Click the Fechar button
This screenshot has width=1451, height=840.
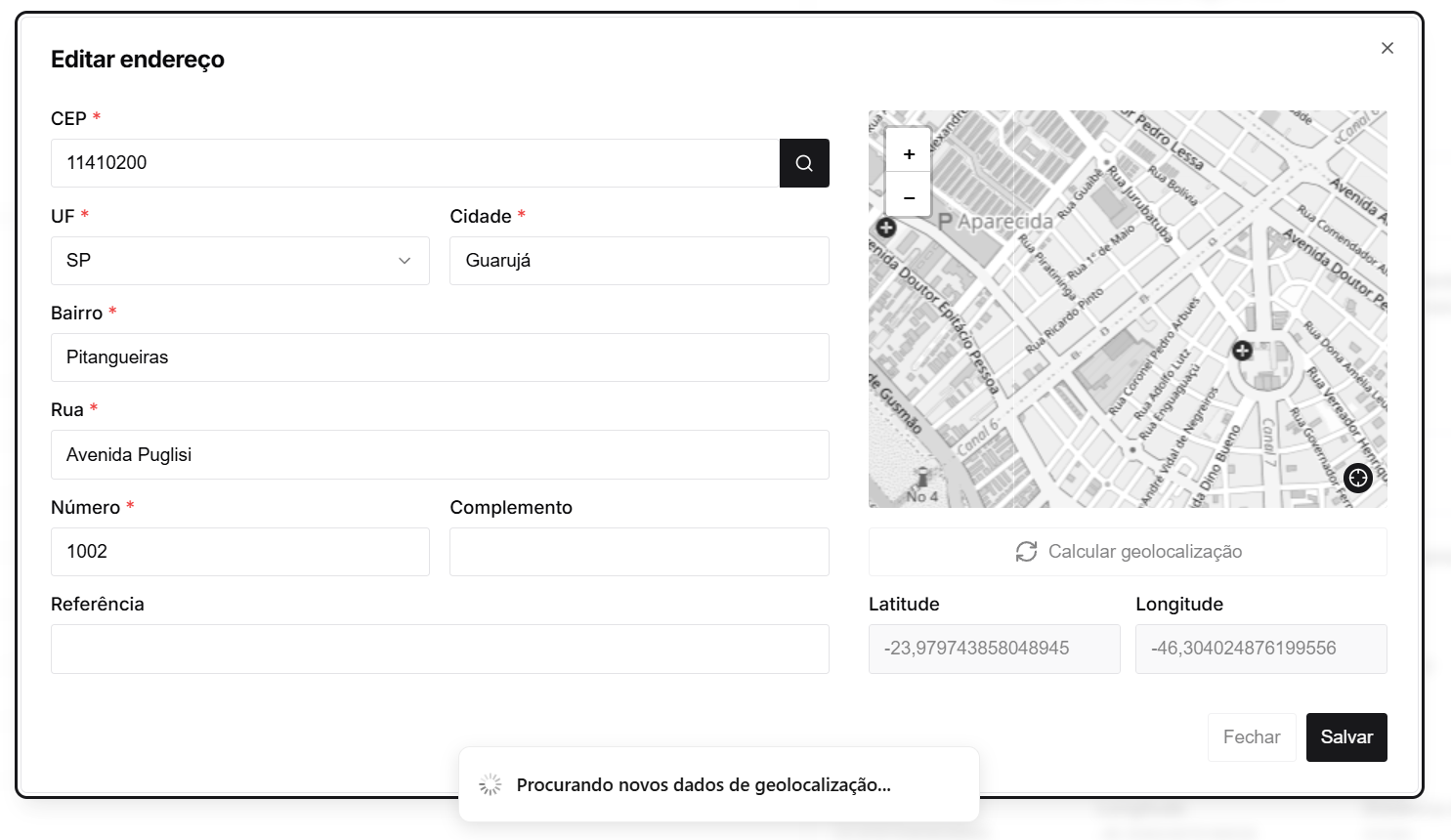point(1252,737)
